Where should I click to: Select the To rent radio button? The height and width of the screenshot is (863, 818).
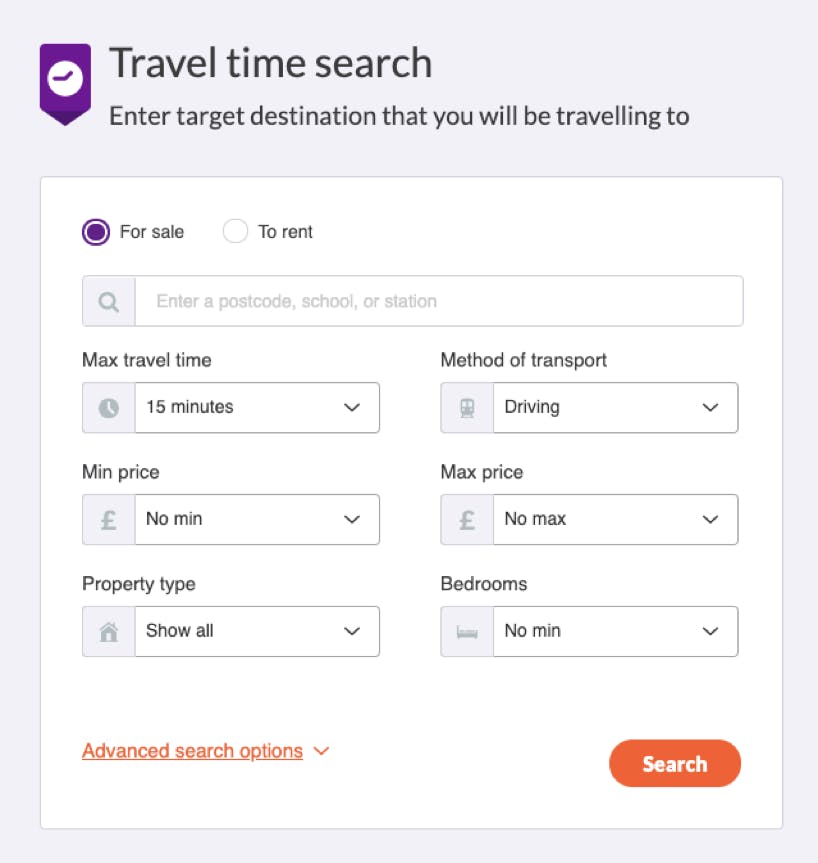point(235,231)
